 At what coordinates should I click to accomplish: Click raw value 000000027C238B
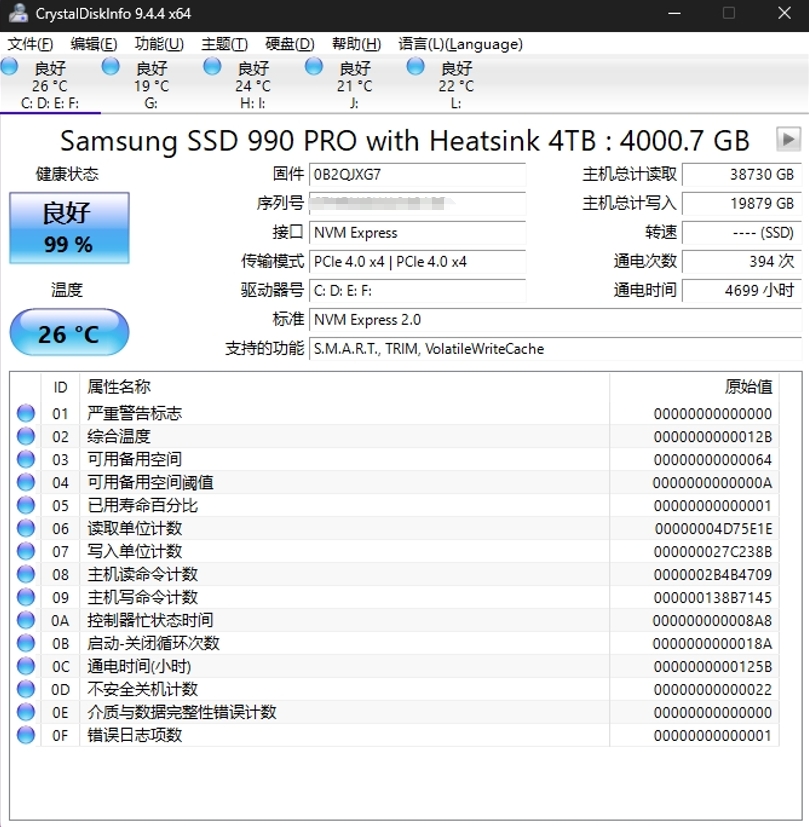click(x=713, y=552)
